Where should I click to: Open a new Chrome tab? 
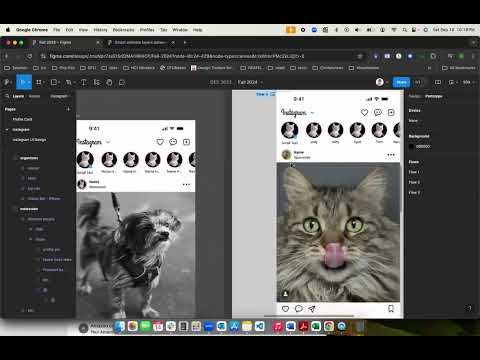click(185, 42)
